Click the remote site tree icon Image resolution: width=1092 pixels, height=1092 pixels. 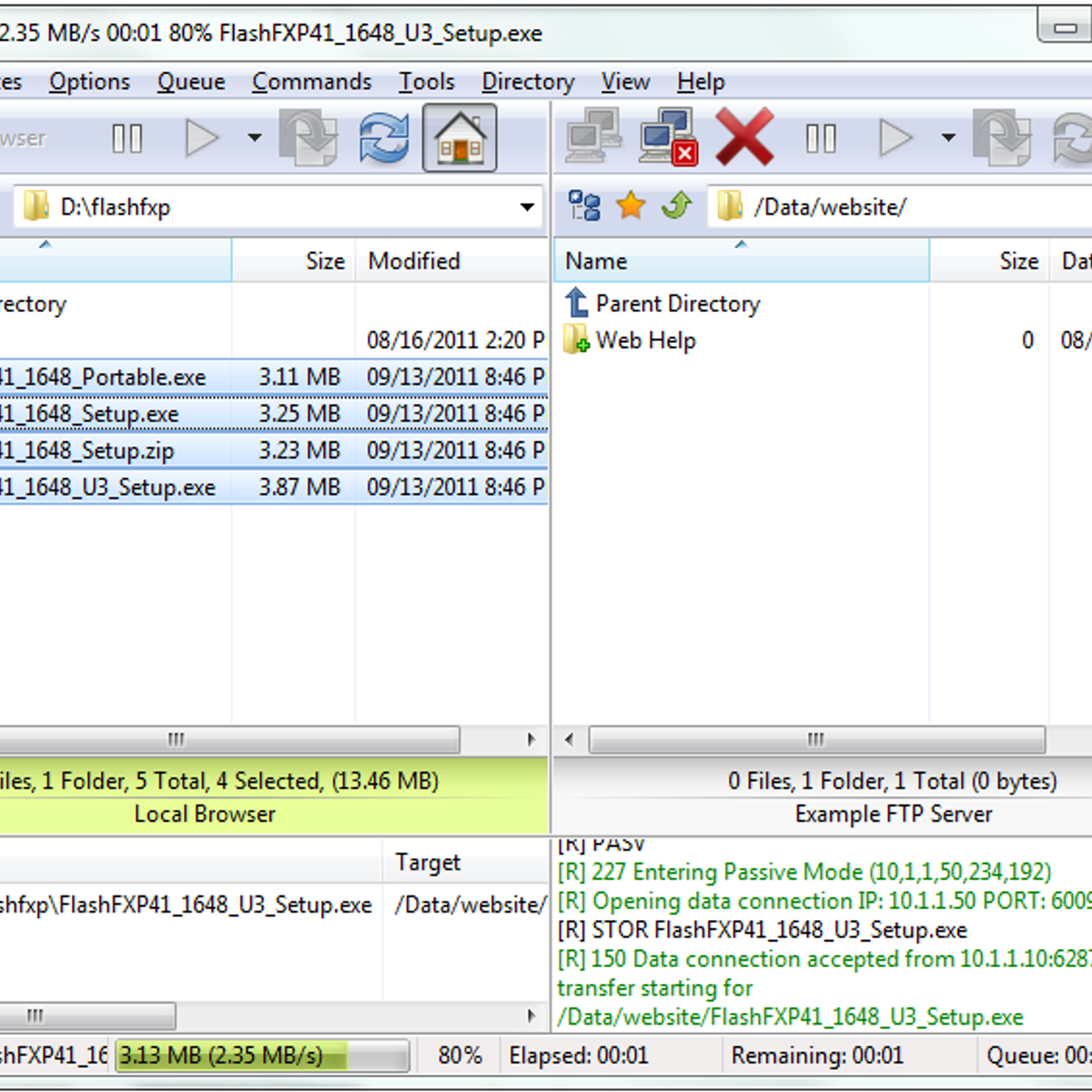point(584,207)
